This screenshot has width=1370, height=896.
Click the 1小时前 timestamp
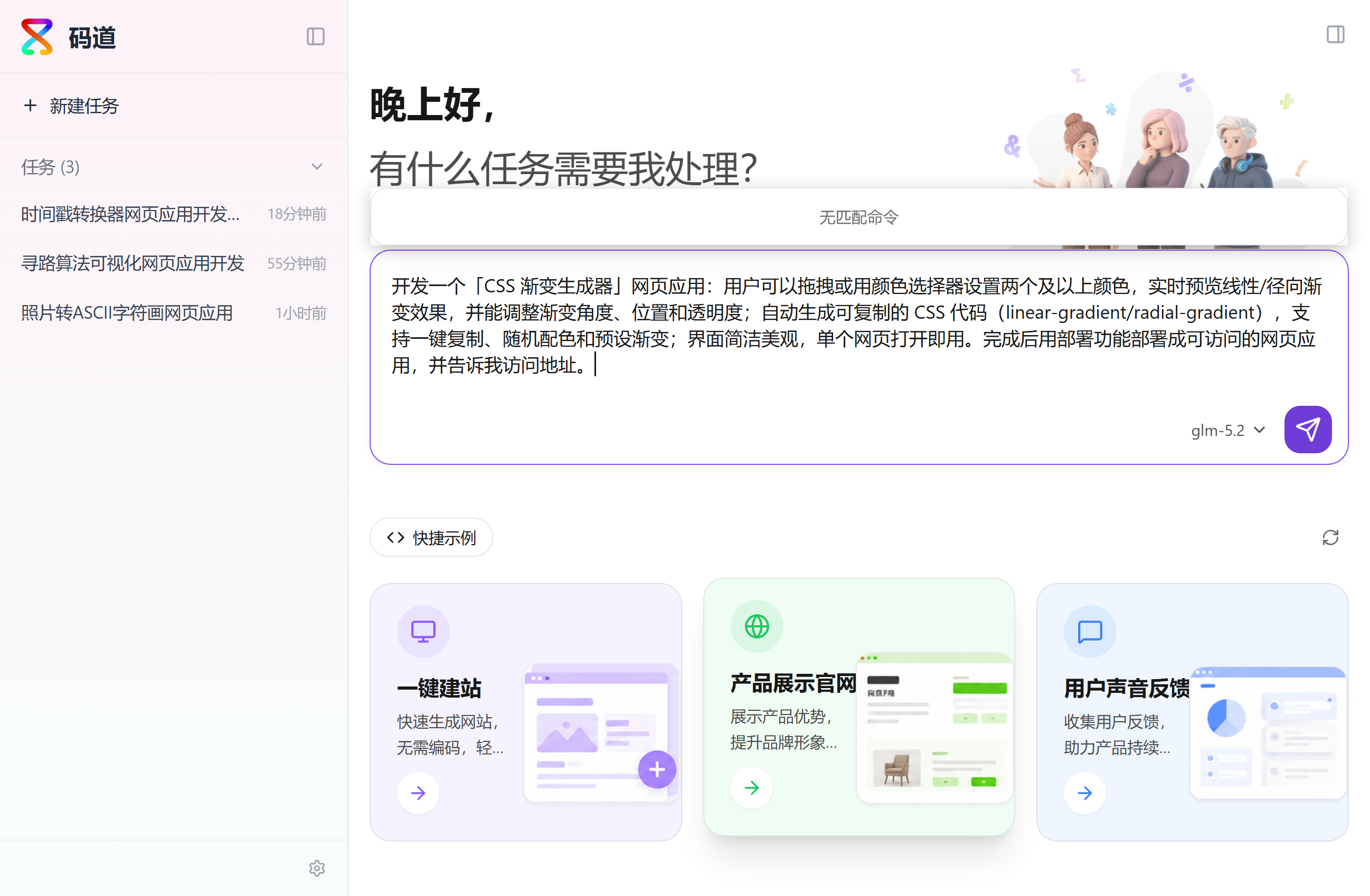pos(300,313)
